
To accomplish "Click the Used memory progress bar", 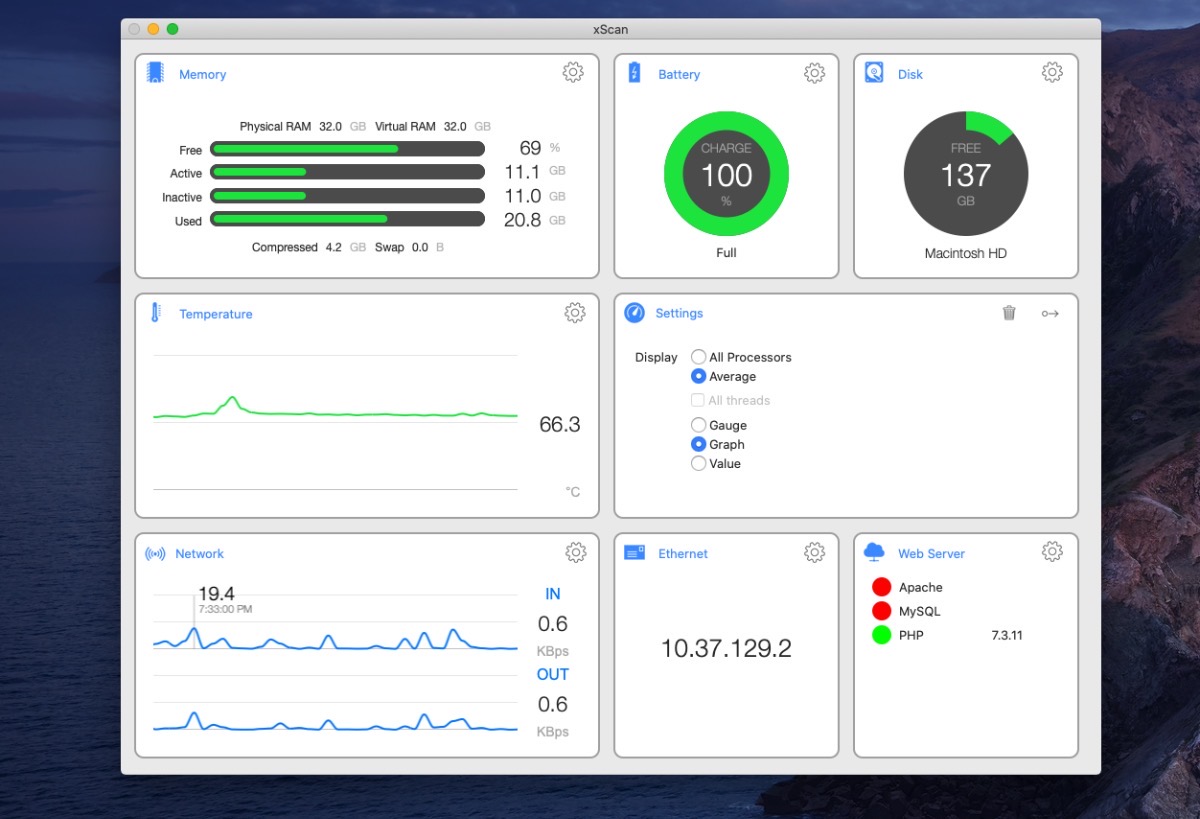I will tap(348, 219).
